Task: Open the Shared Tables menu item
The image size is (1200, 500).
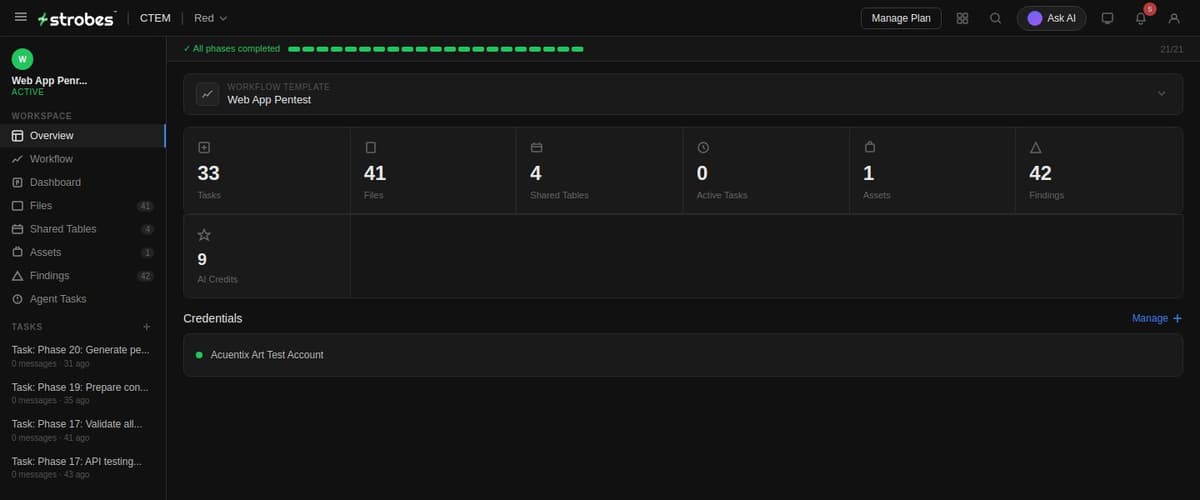Action: click(83, 229)
